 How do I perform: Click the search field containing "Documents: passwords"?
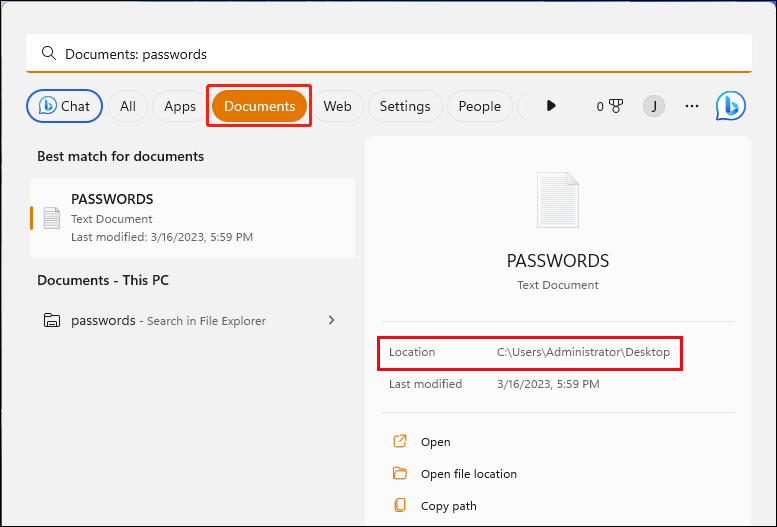click(388, 54)
